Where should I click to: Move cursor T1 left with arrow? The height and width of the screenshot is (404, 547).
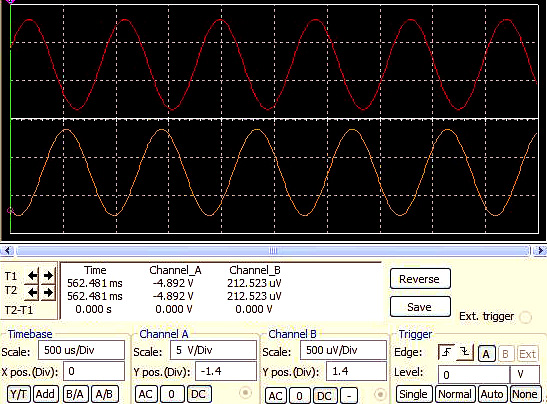click(x=32, y=276)
